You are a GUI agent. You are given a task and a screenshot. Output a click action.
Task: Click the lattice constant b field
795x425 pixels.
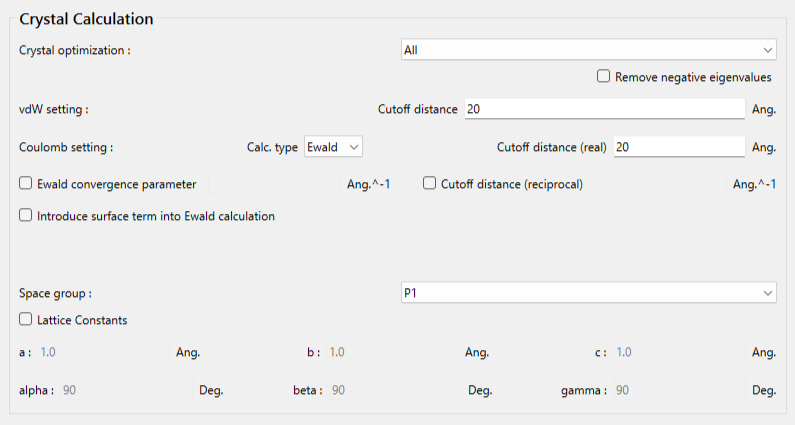point(392,352)
